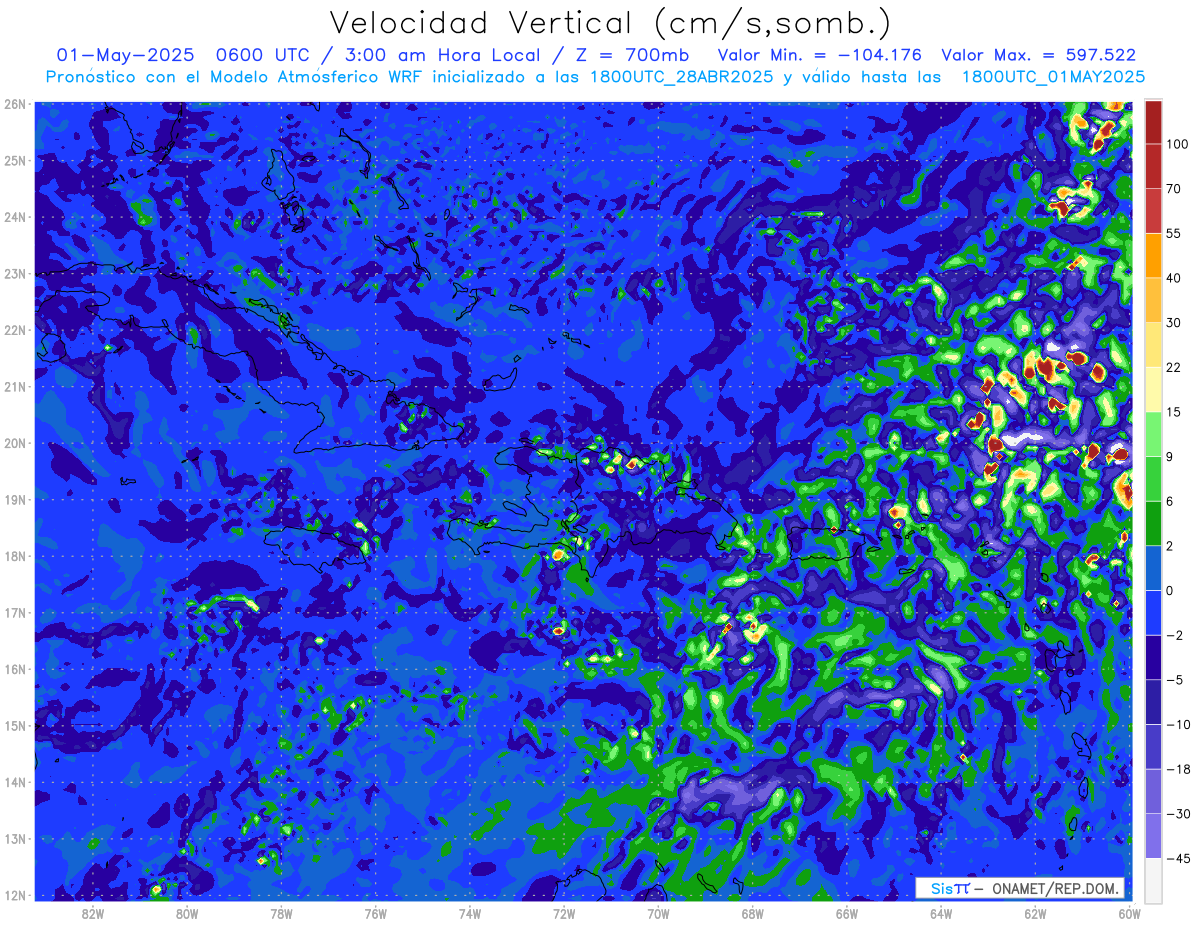Select the date text "01-May-2025"

125,55
